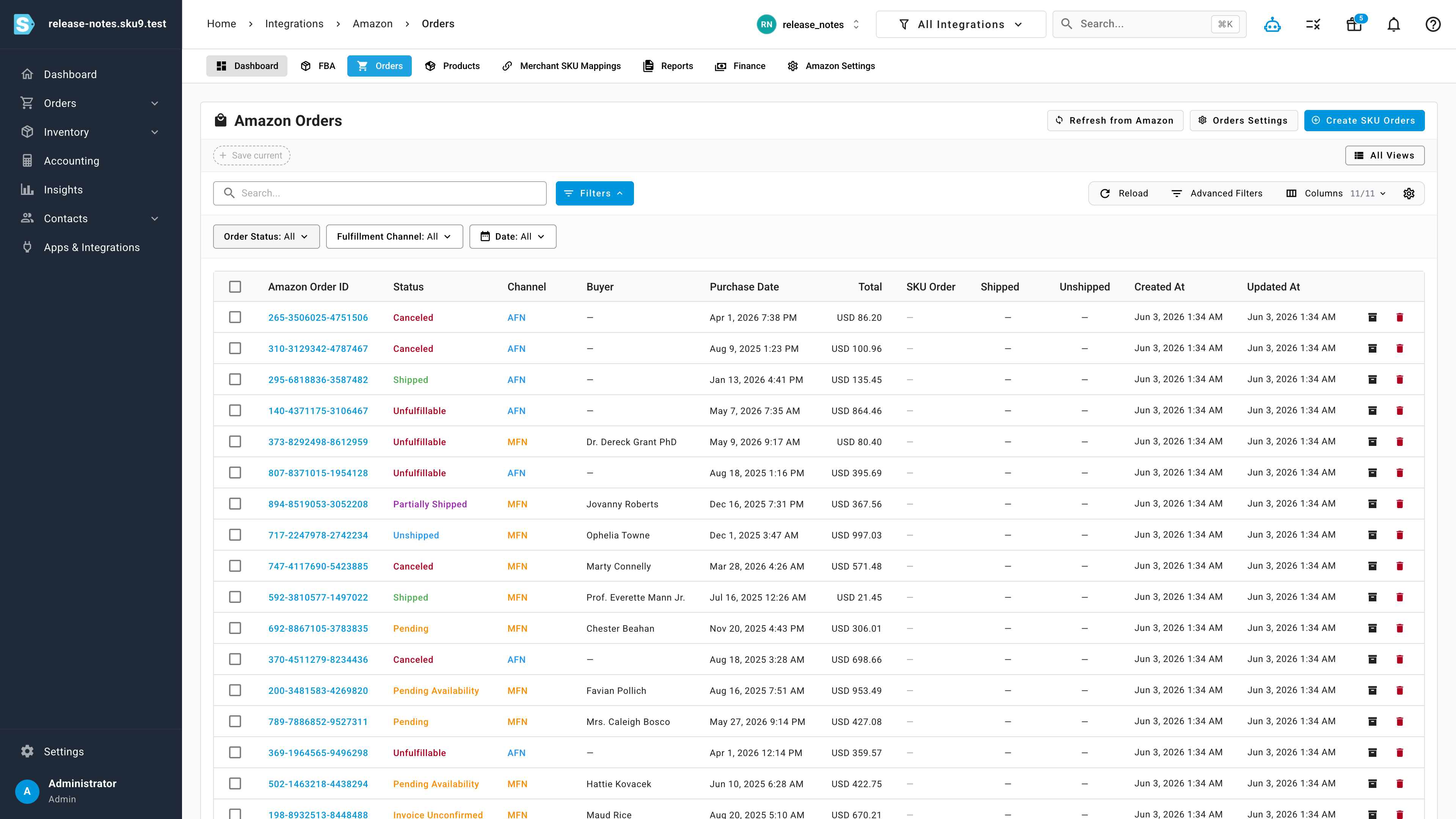This screenshot has height=819, width=1456.
Task: Go to the Reports tab
Action: click(x=668, y=66)
